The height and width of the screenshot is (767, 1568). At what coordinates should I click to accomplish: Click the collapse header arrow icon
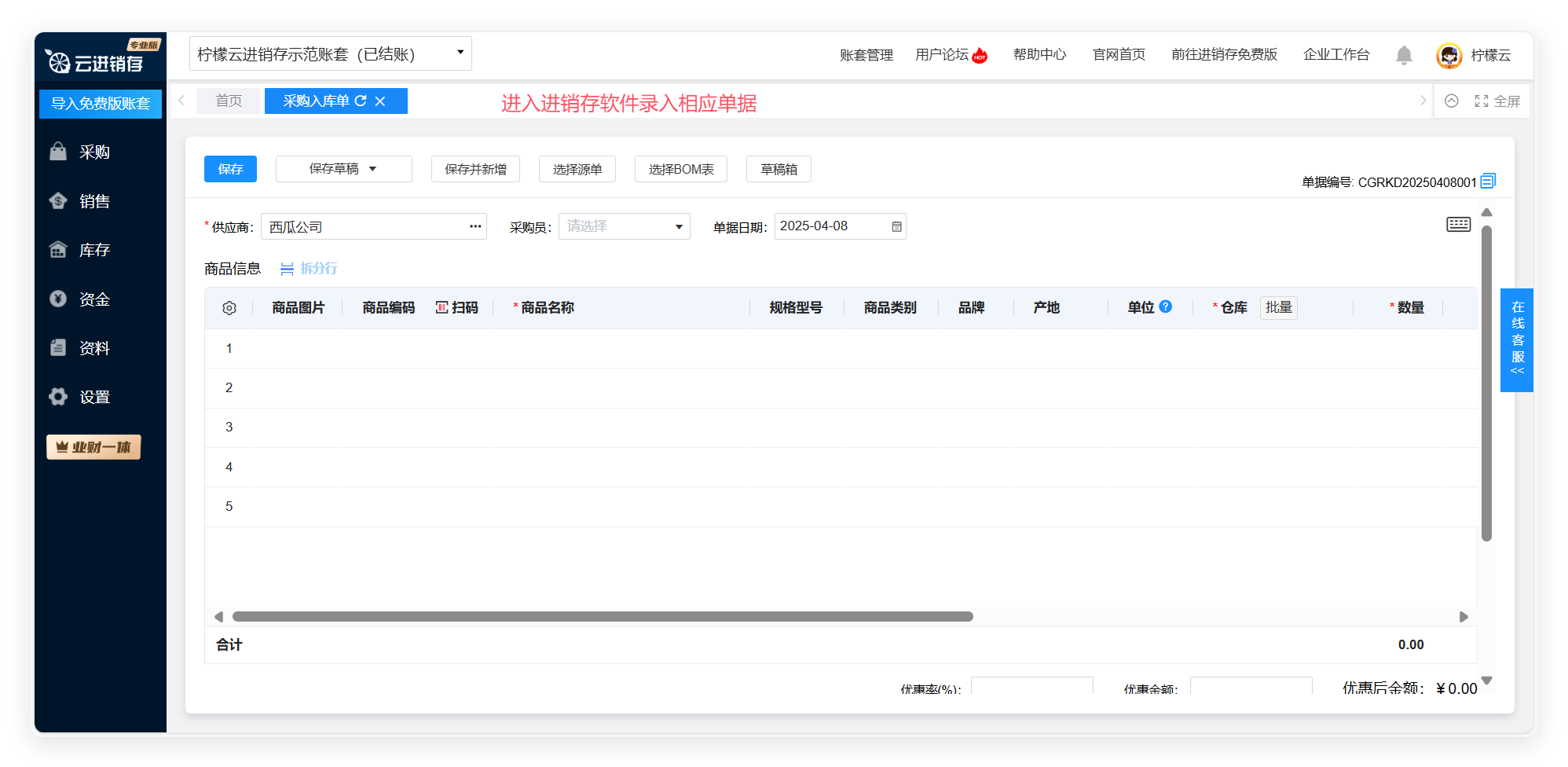click(1452, 101)
